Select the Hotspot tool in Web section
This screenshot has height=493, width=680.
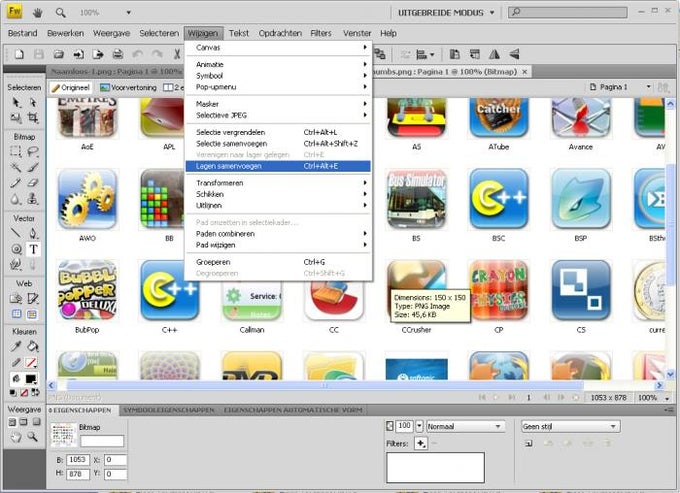[x=16, y=298]
